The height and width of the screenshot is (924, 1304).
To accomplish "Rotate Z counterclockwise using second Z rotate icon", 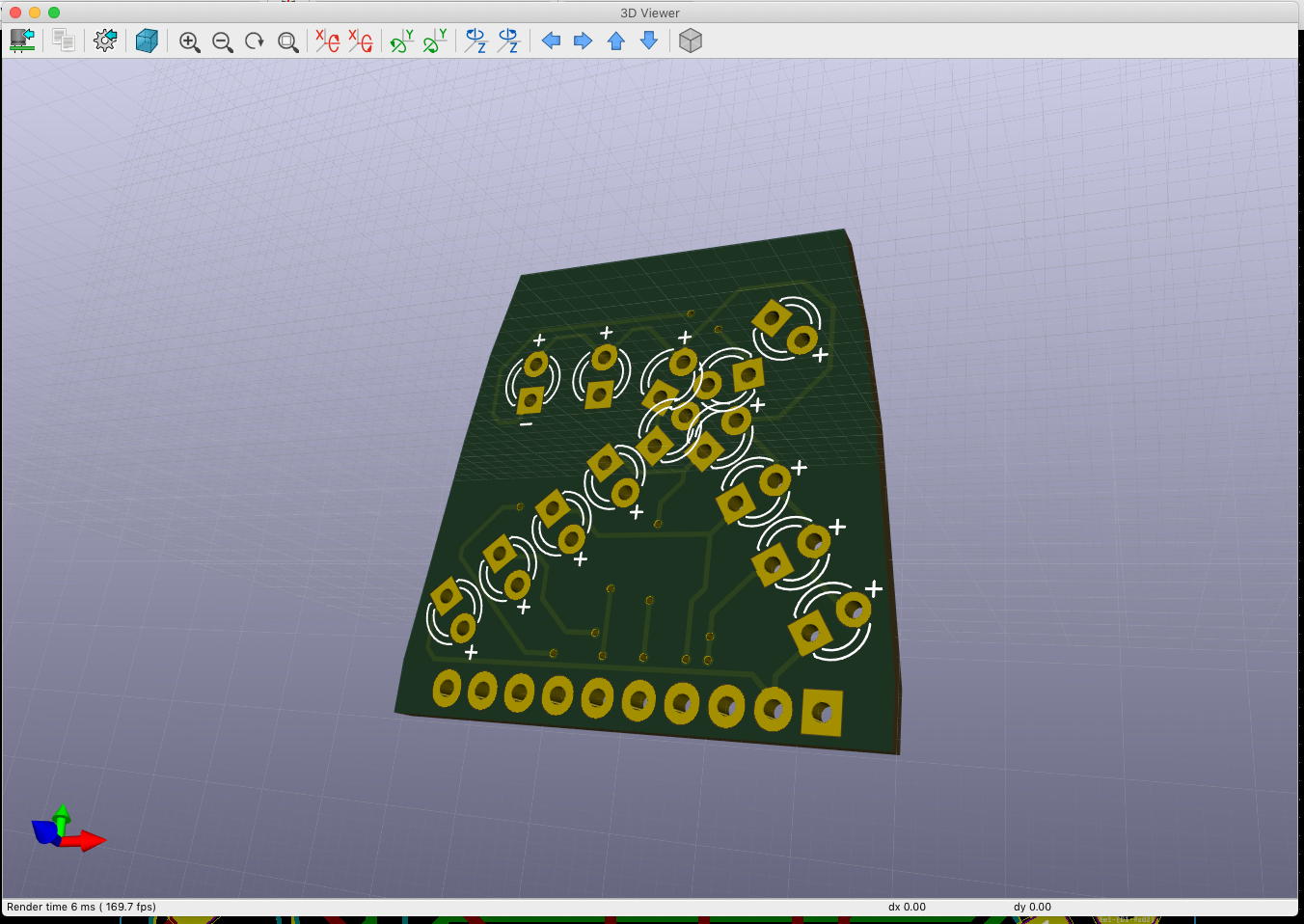I will (x=508, y=41).
